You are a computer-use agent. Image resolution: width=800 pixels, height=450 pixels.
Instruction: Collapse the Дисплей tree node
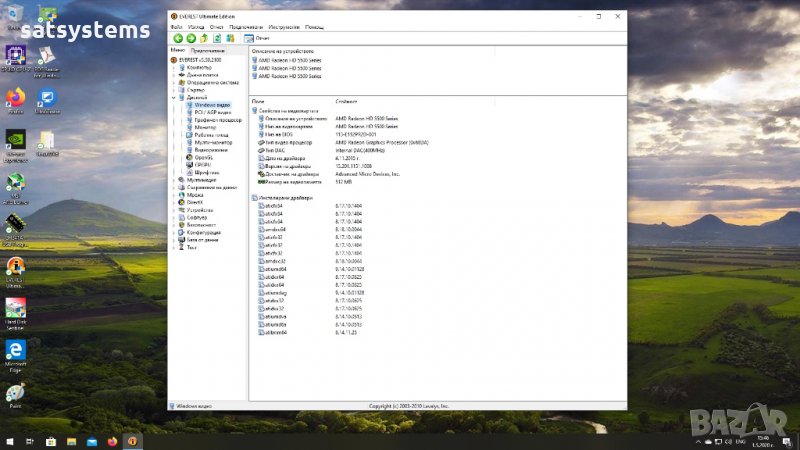[x=173, y=97]
